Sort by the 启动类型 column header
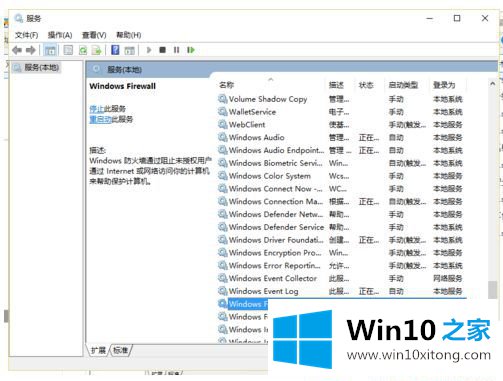 point(403,85)
